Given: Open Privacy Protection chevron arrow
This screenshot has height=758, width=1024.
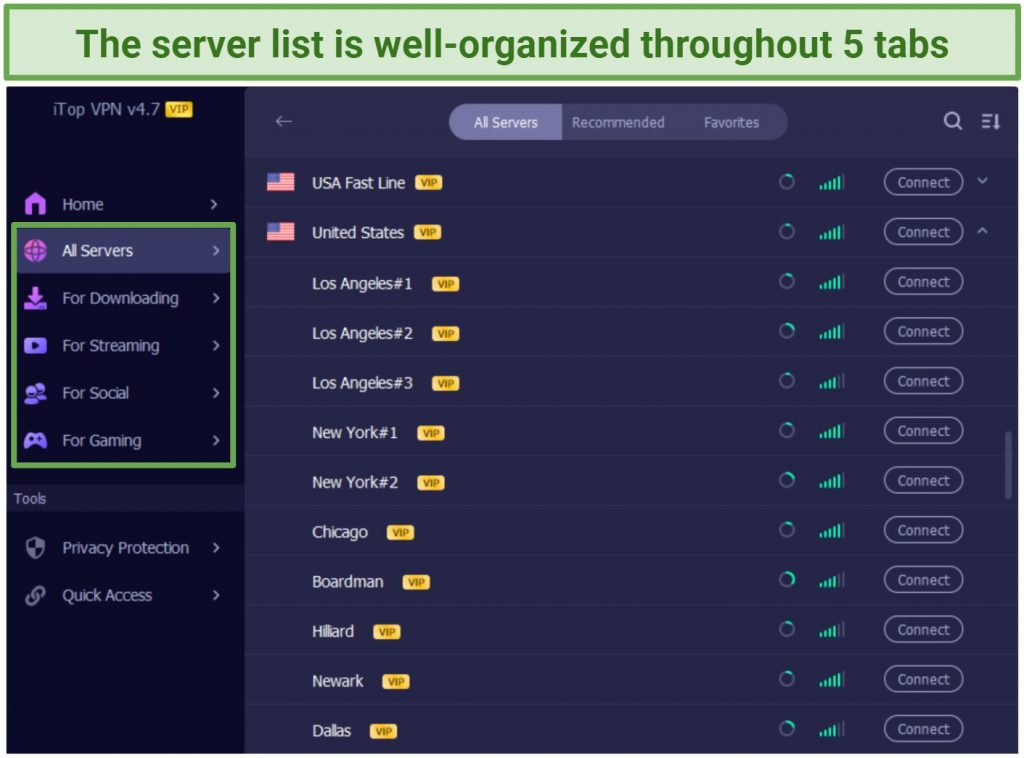Looking at the screenshot, I should [216, 548].
